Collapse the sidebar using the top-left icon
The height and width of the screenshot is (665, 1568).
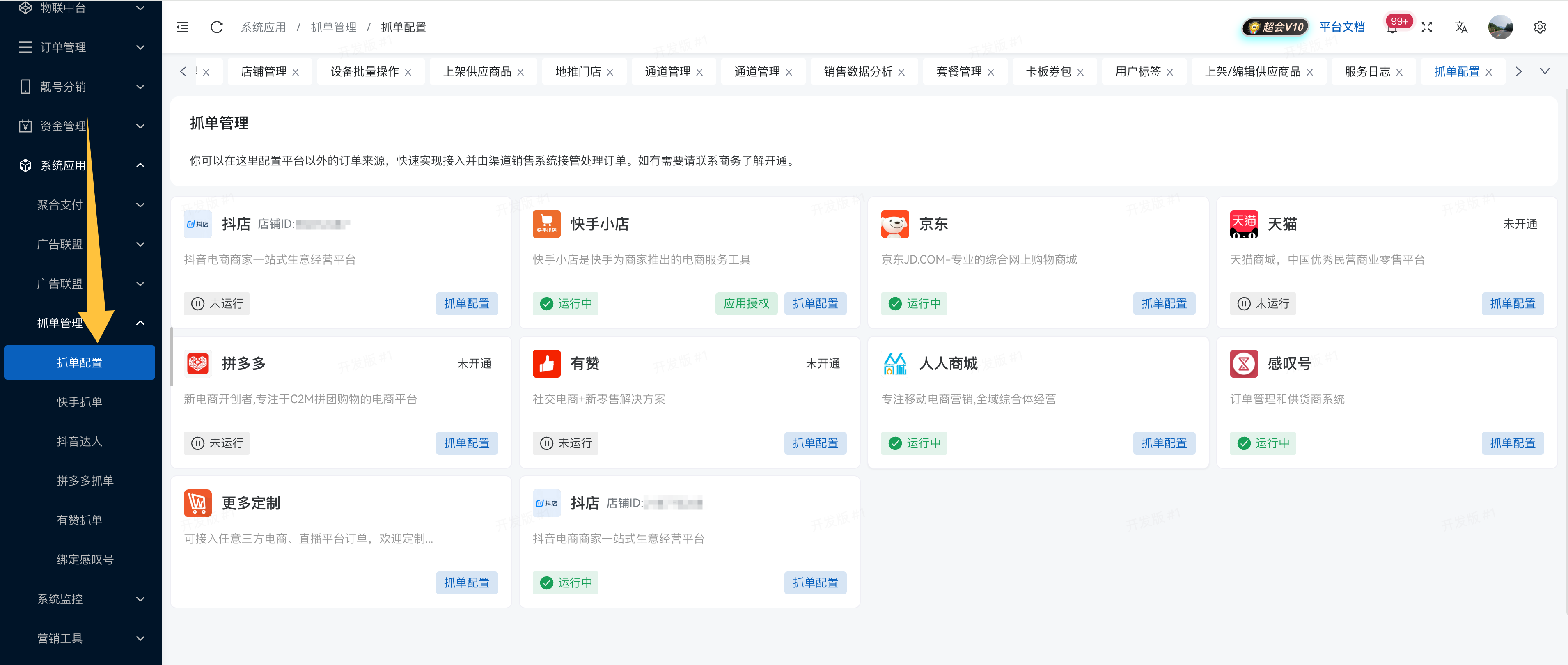[x=181, y=28]
